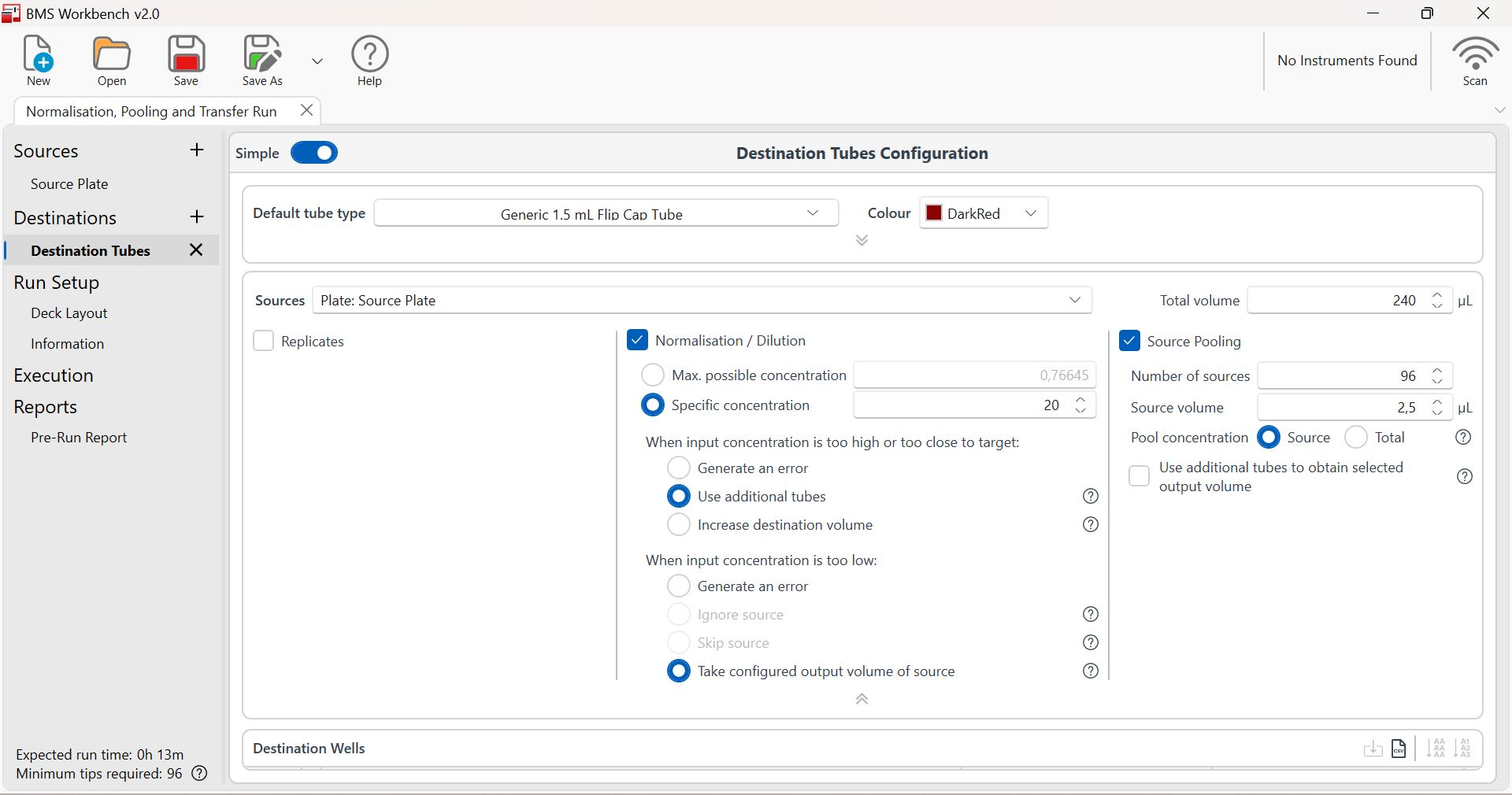Save the run with the Save icon
The height and width of the screenshot is (795, 1512).
pos(186,54)
